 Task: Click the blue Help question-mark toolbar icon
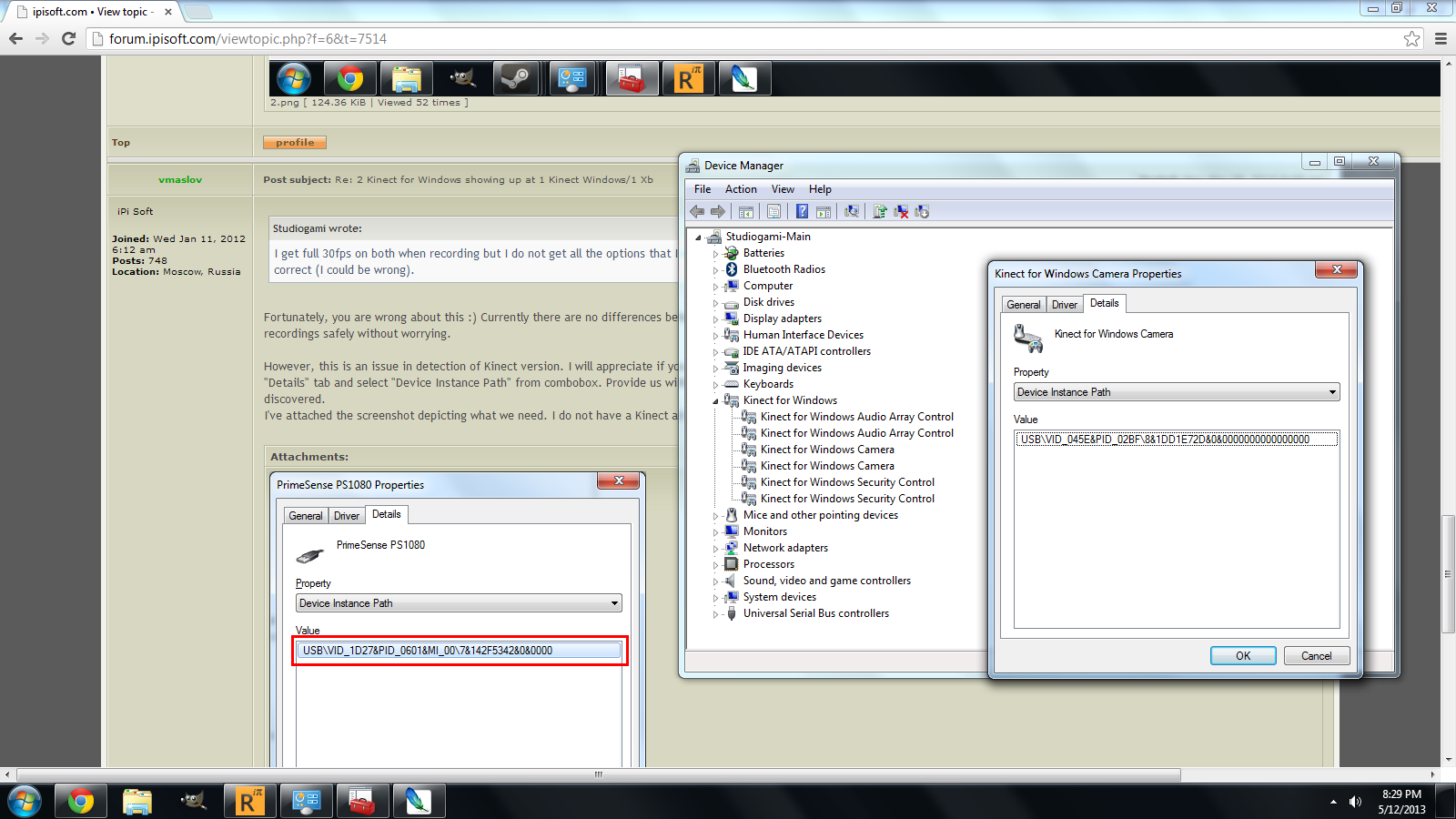pos(802,212)
